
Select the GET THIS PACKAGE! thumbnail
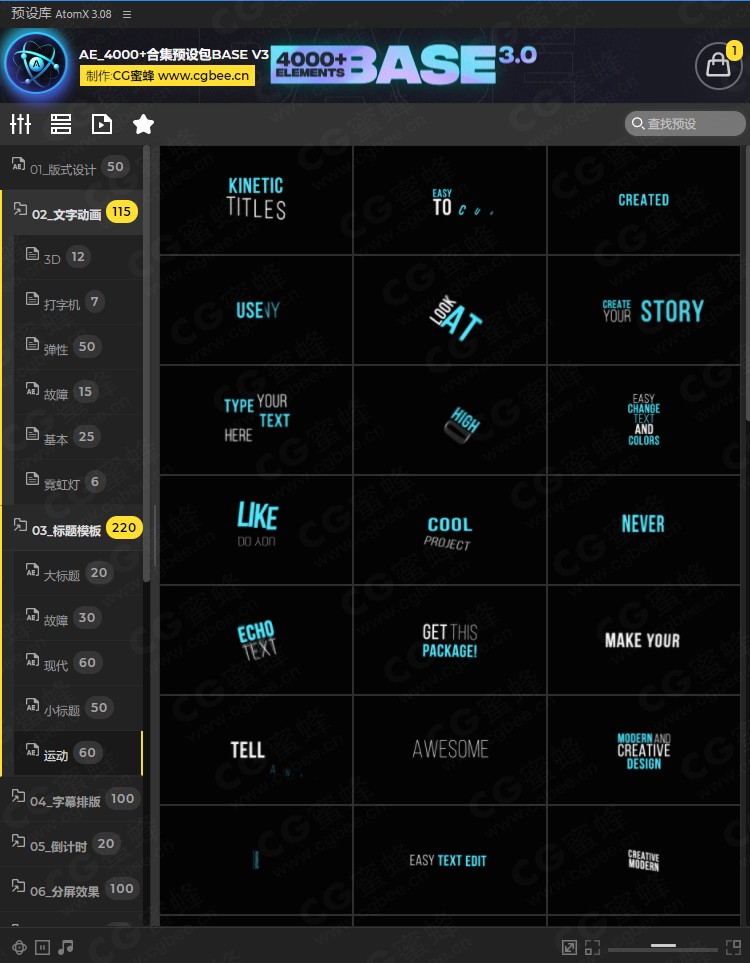pyautogui.click(x=450, y=640)
